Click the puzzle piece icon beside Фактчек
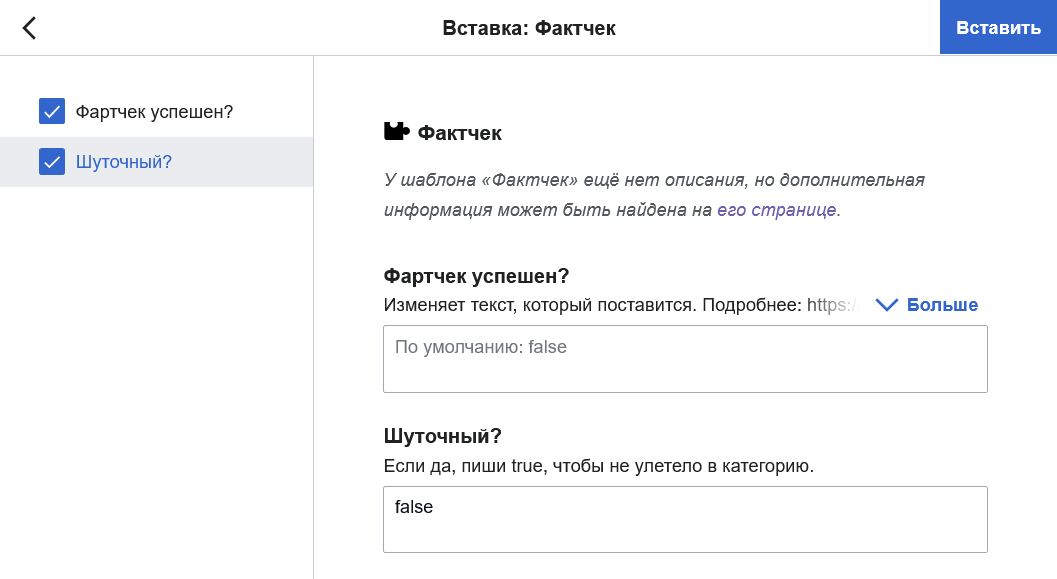 coord(396,132)
